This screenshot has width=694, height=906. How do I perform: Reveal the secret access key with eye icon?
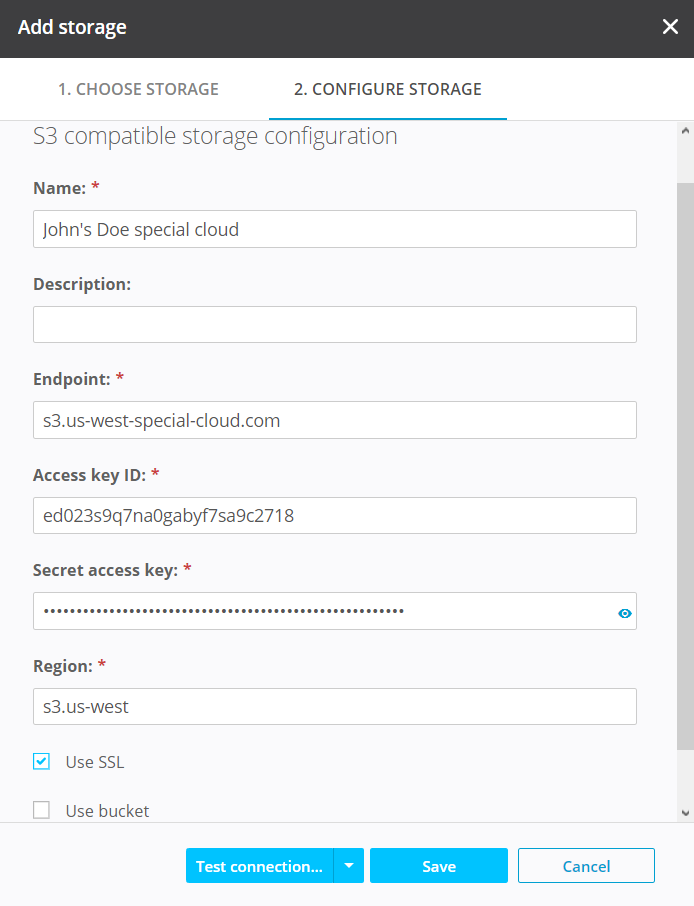click(625, 613)
